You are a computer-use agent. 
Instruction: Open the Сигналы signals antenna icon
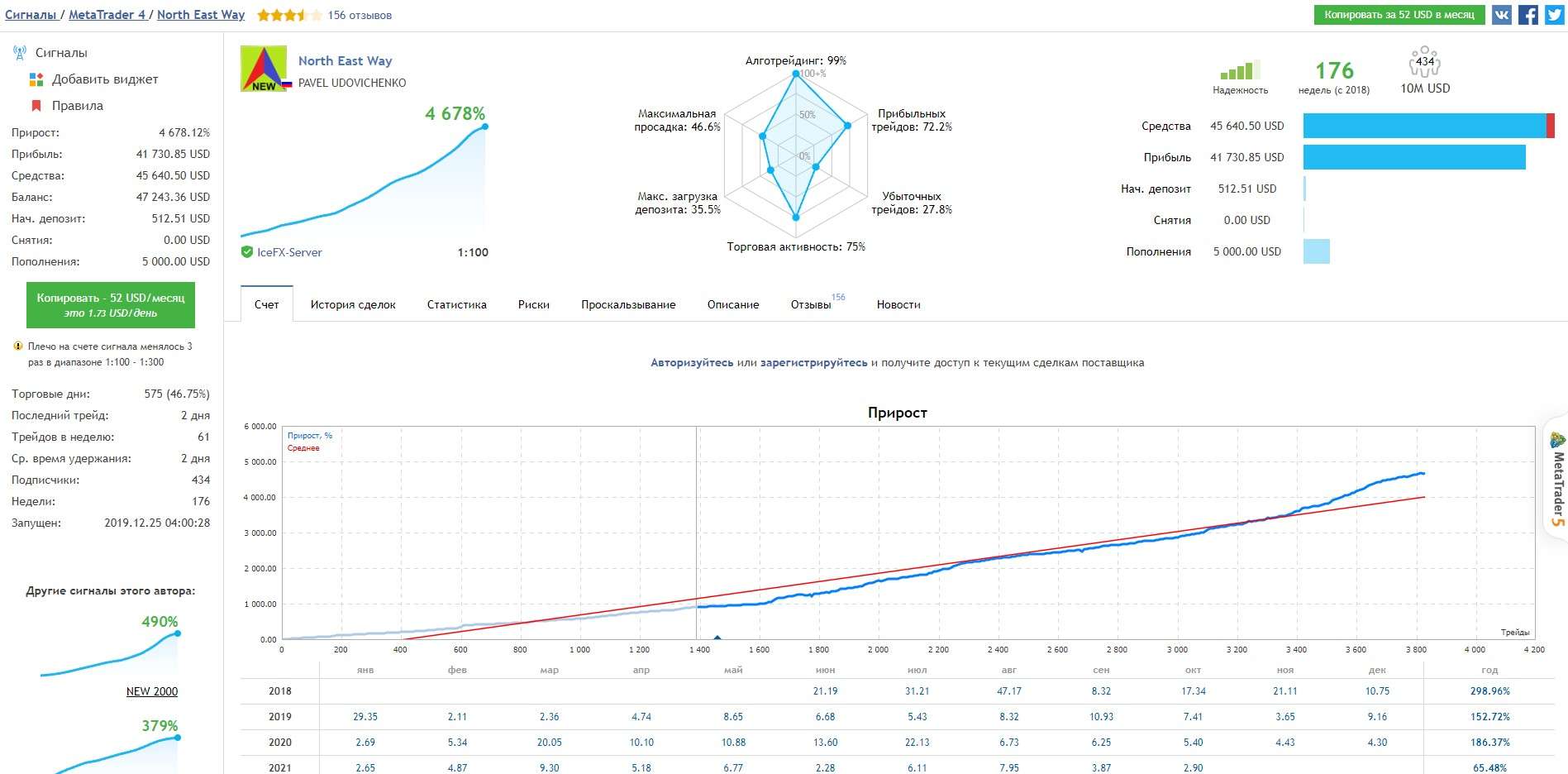coord(20,53)
